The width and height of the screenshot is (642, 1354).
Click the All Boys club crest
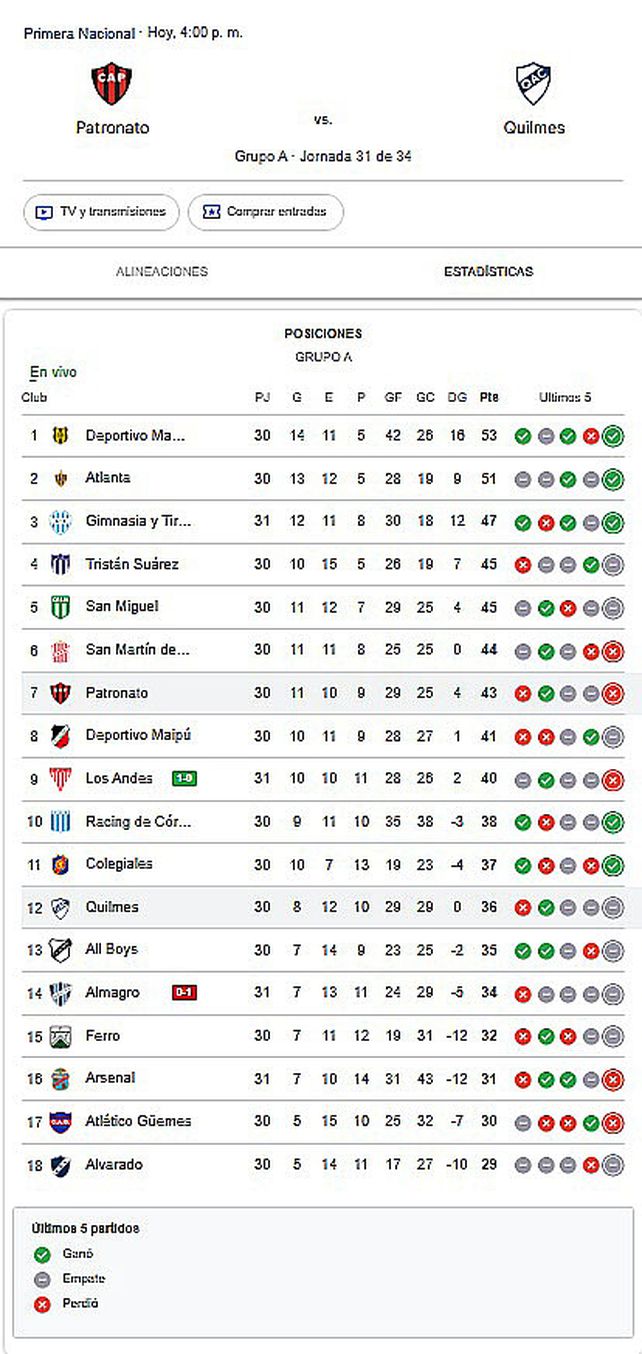tap(61, 950)
